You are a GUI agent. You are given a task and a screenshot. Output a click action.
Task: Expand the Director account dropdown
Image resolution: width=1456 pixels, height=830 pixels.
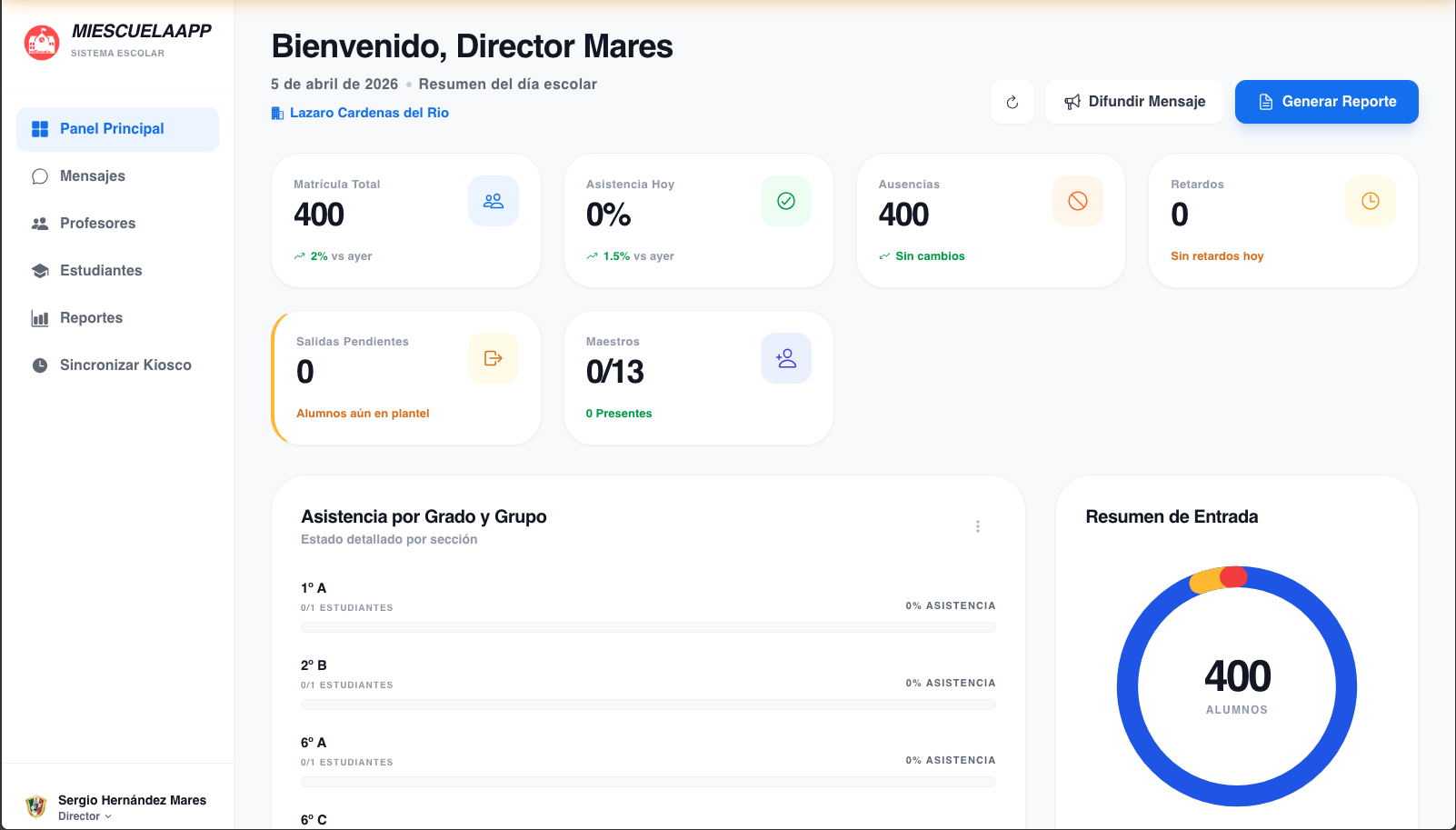[111, 816]
